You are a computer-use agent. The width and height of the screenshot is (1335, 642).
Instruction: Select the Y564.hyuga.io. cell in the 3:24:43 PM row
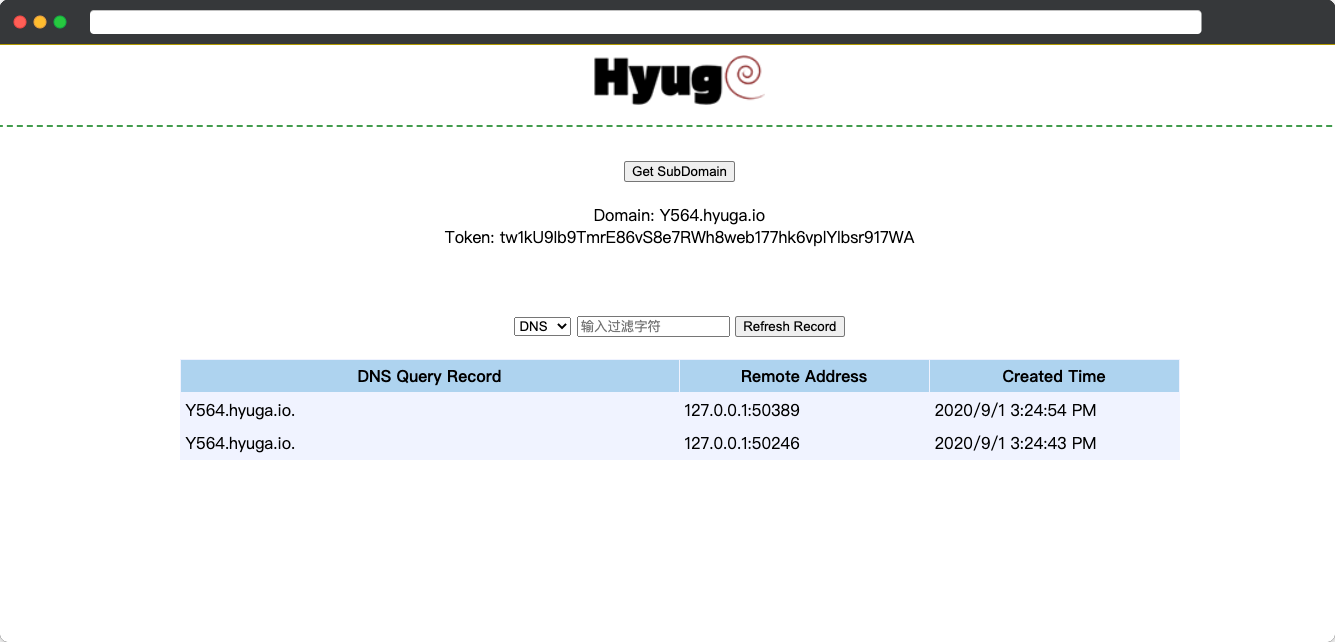pos(430,443)
